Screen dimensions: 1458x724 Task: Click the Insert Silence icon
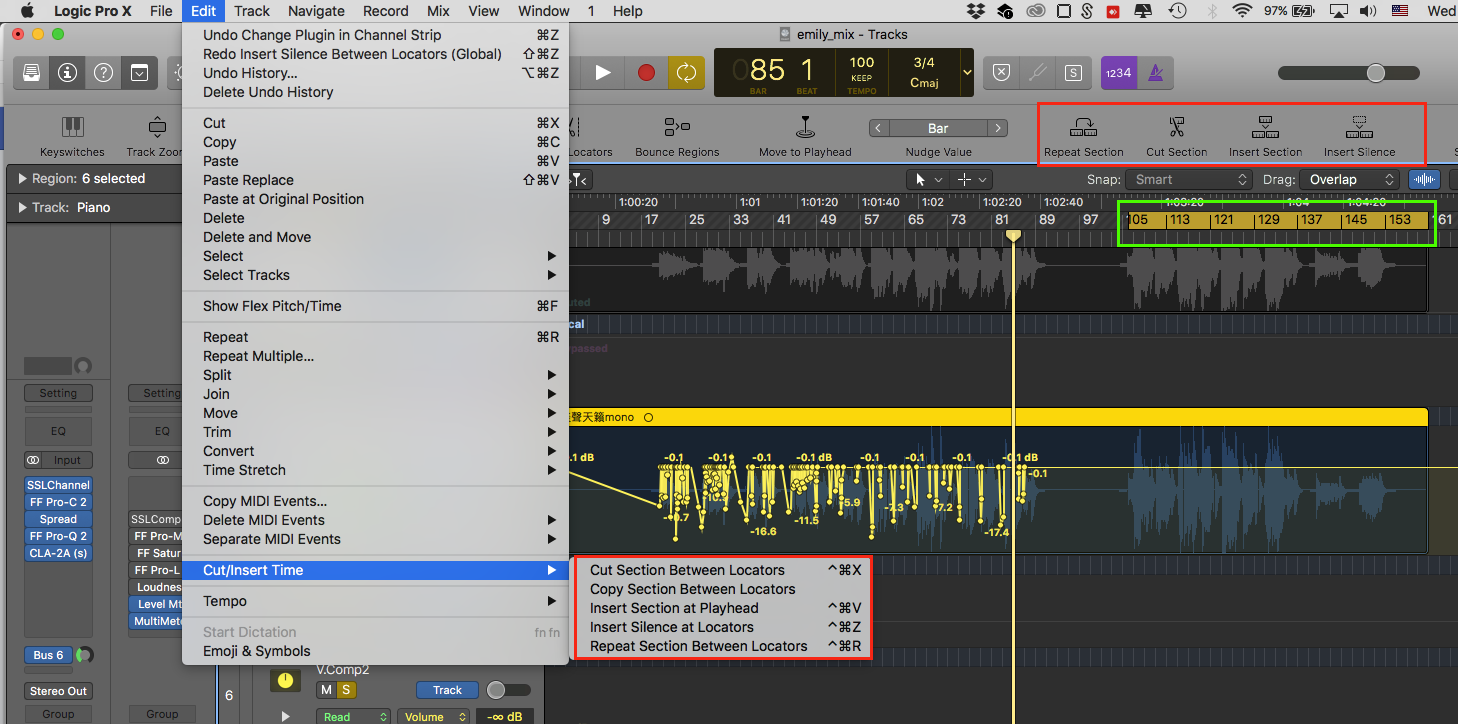[x=1359, y=127]
